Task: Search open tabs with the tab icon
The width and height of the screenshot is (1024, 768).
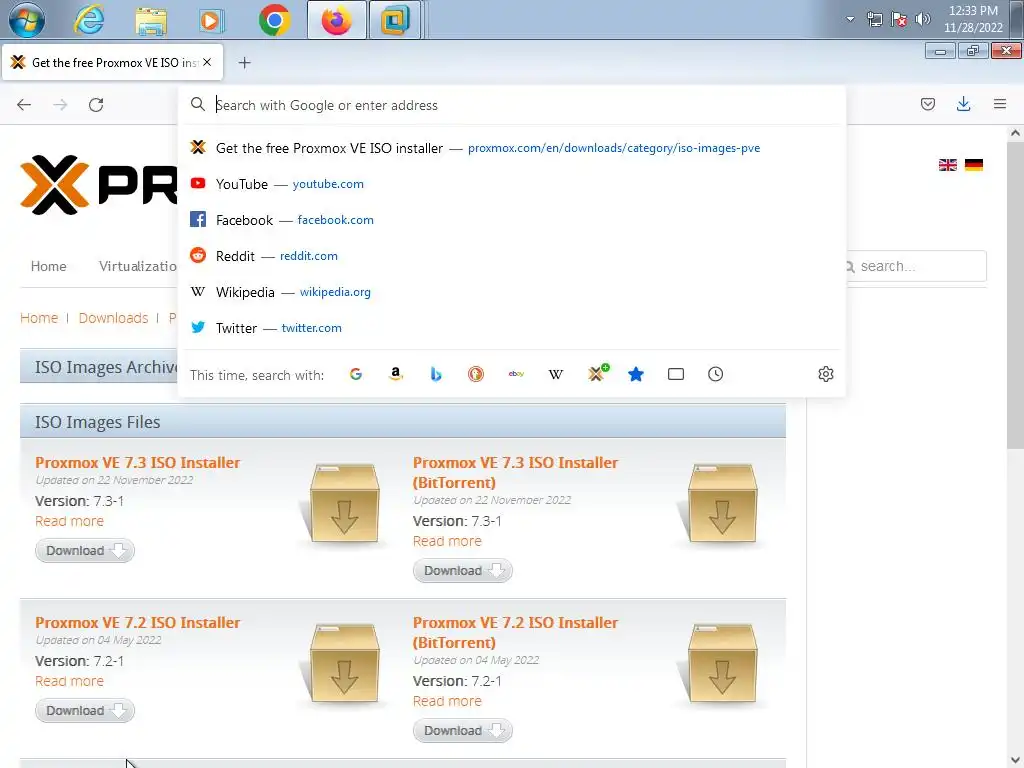Action: click(x=676, y=374)
